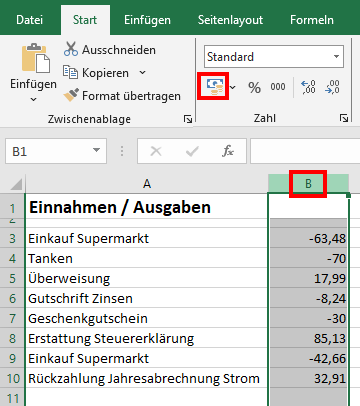This screenshot has height=406, width=360.
Task: Select the cell with value -8,24
Action: point(308,298)
